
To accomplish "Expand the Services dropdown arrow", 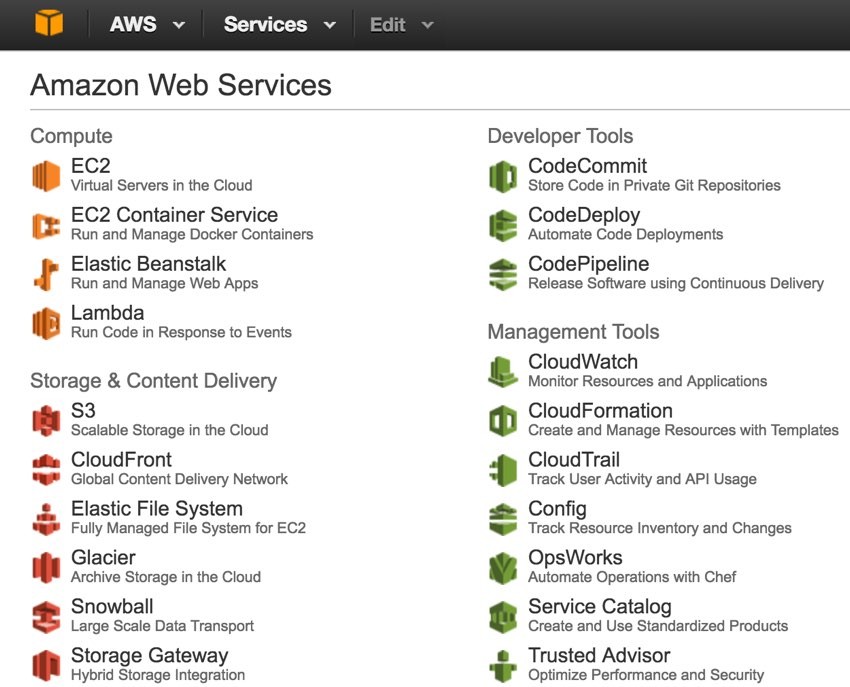I will coord(330,25).
